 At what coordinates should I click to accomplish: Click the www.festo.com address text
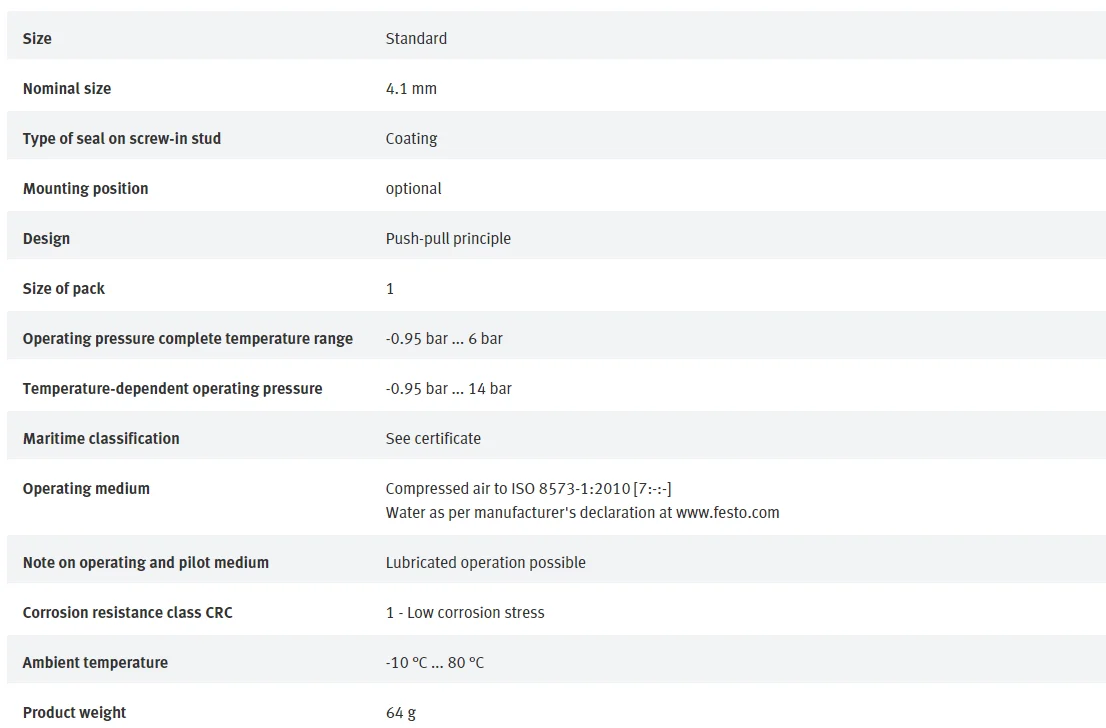click(728, 513)
